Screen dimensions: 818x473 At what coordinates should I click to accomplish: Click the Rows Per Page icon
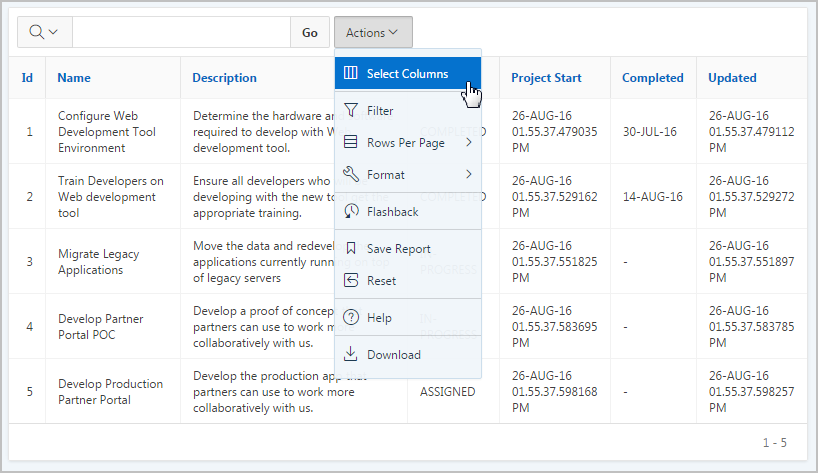350,142
